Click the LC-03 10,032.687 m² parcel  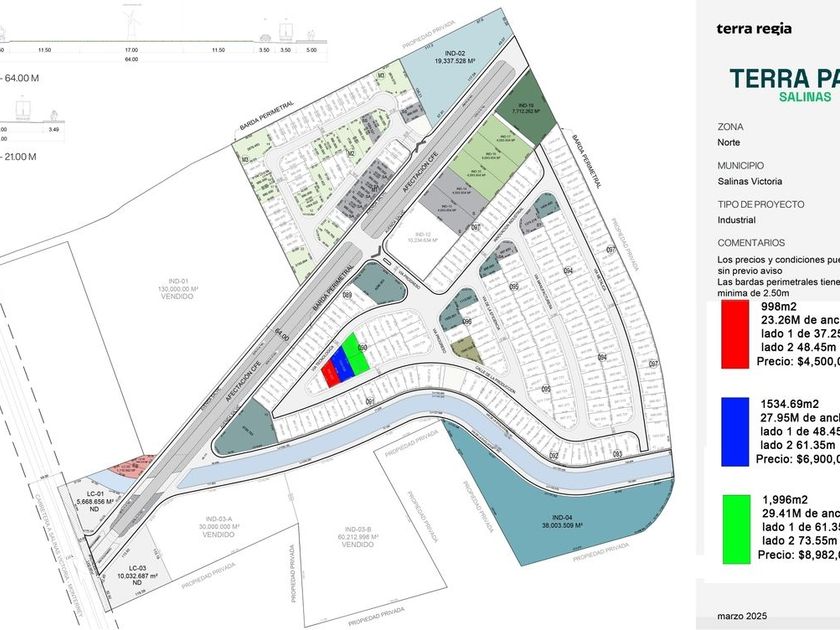[138, 576]
